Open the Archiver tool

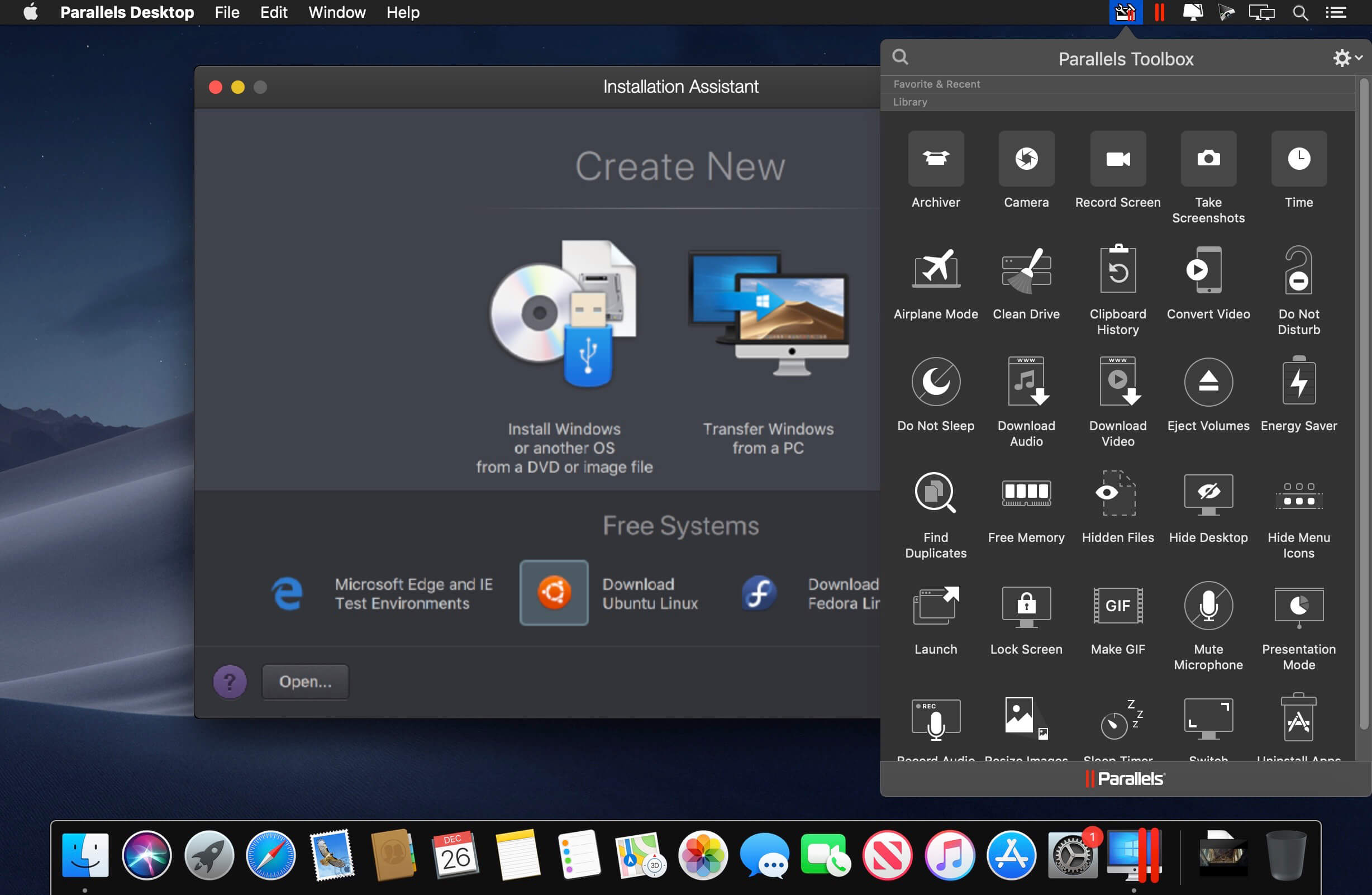coord(935,159)
